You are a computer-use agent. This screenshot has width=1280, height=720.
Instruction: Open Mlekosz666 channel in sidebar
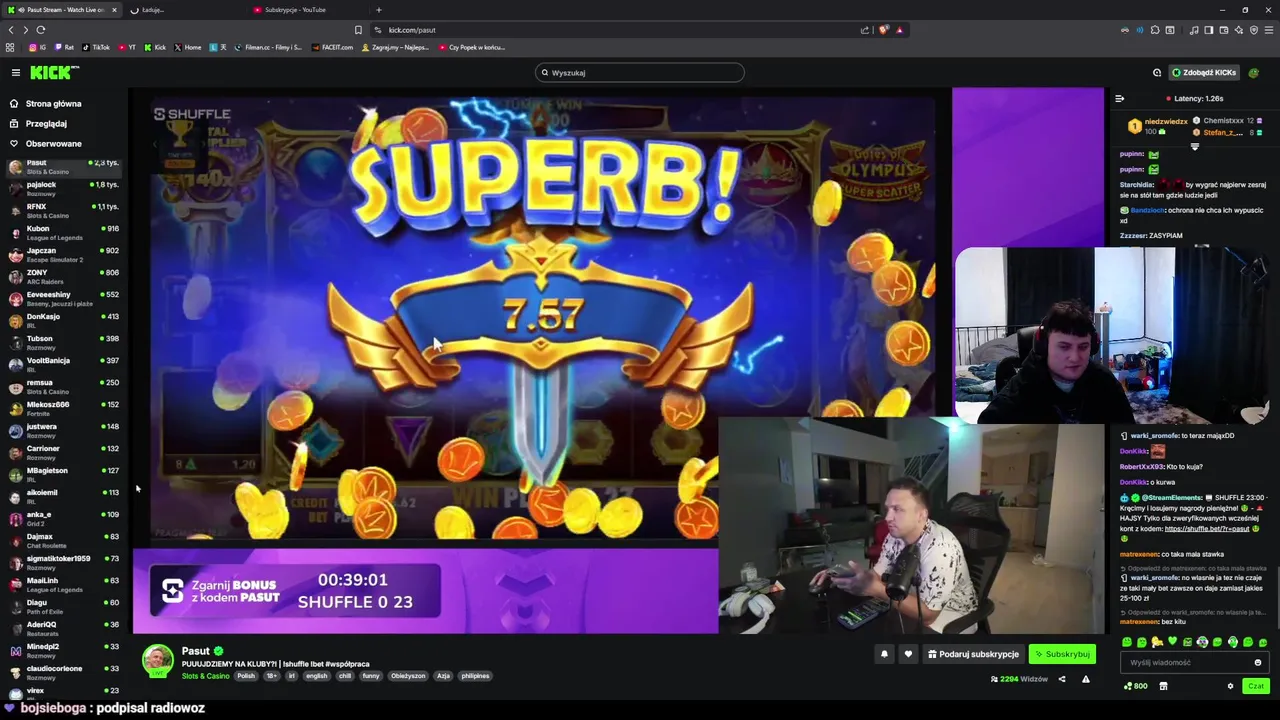click(x=64, y=409)
